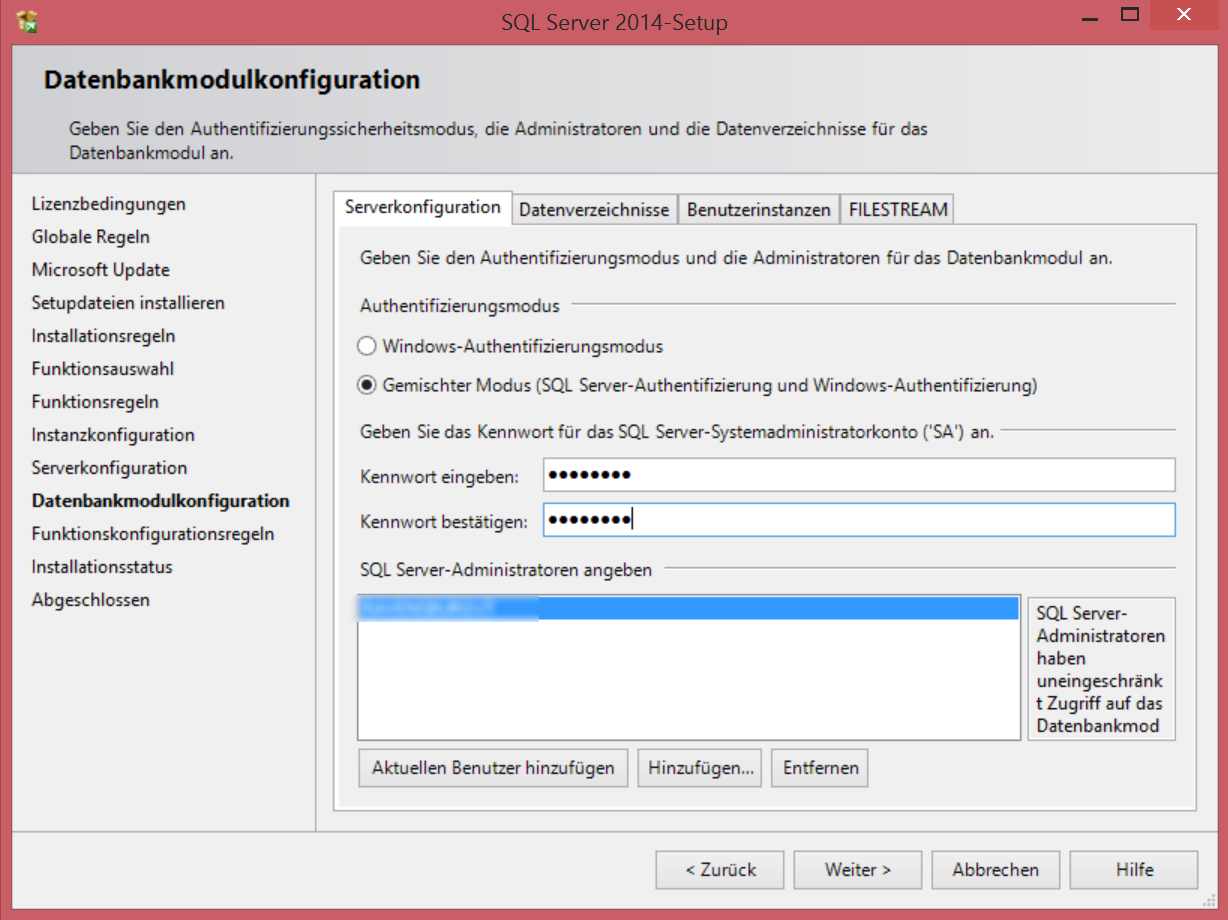Viewport: 1228px width, 920px height.
Task: Minimize the setup window
Action: (x=1084, y=15)
